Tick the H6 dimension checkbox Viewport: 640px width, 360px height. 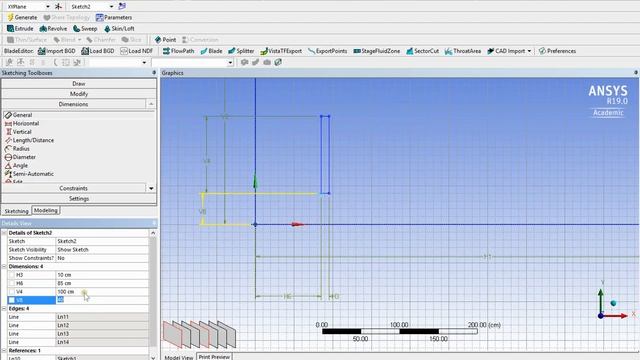click(x=11, y=283)
